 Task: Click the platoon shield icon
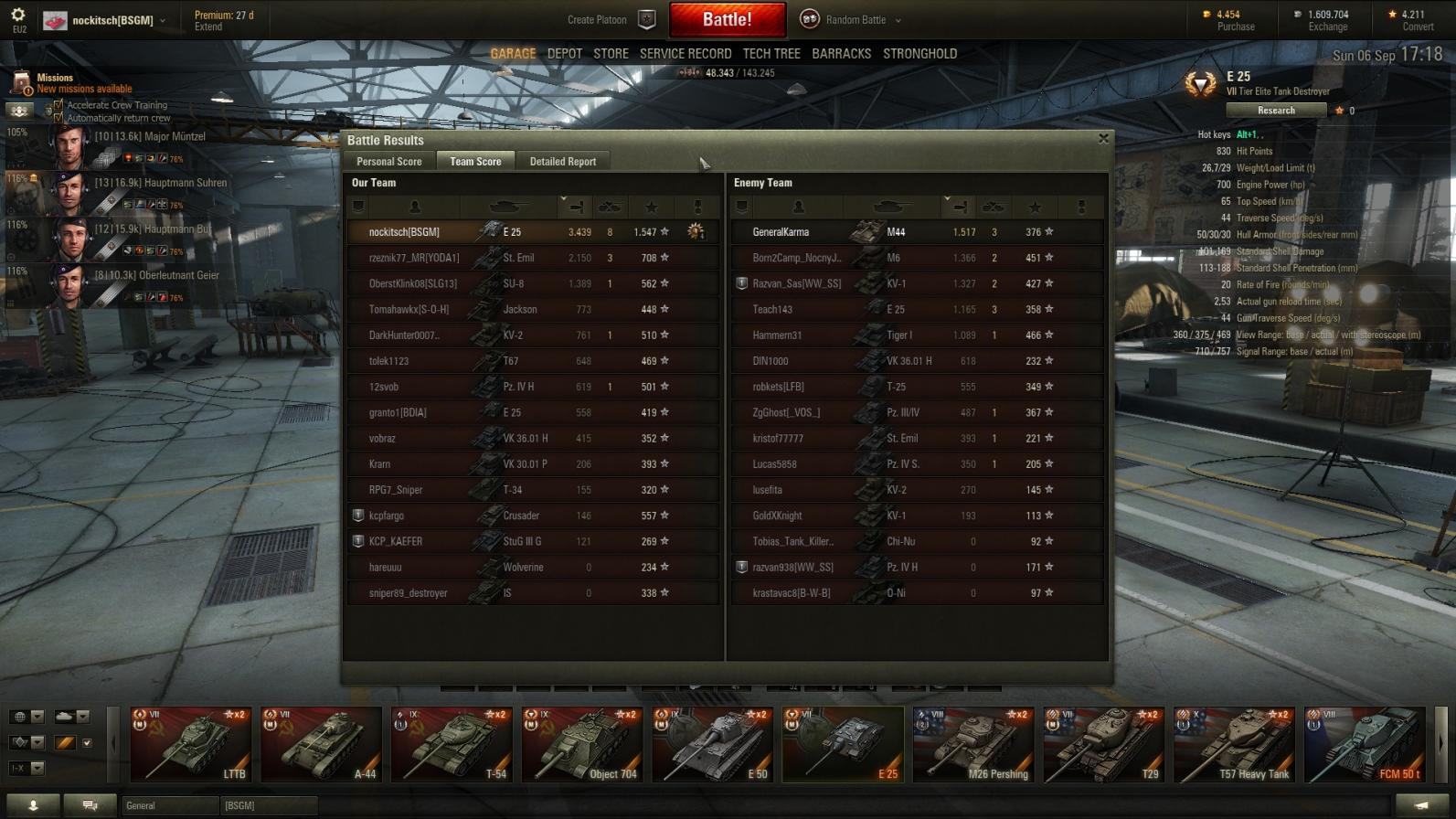click(x=646, y=19)
